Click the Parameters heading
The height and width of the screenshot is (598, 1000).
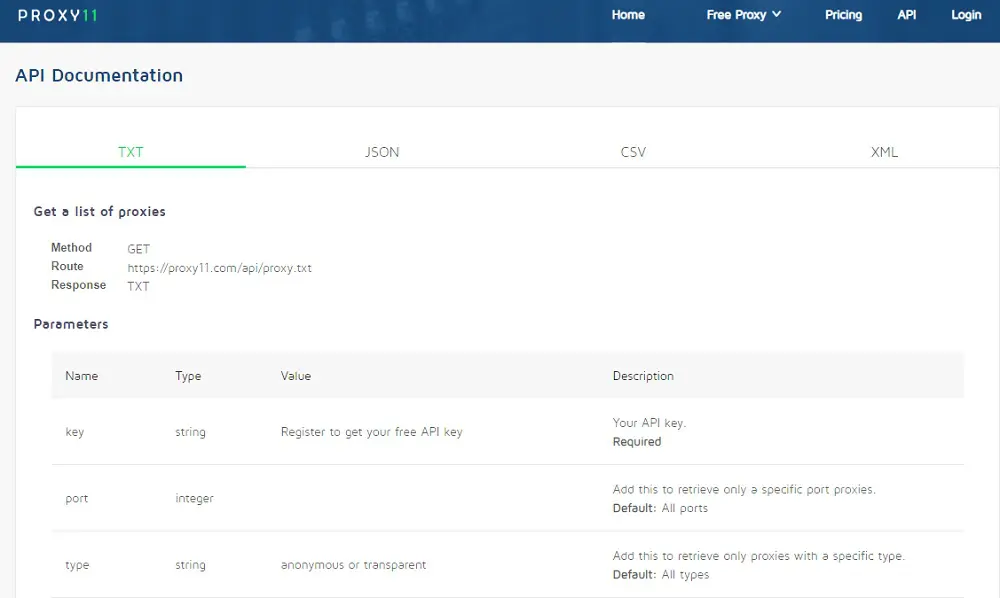71,324
